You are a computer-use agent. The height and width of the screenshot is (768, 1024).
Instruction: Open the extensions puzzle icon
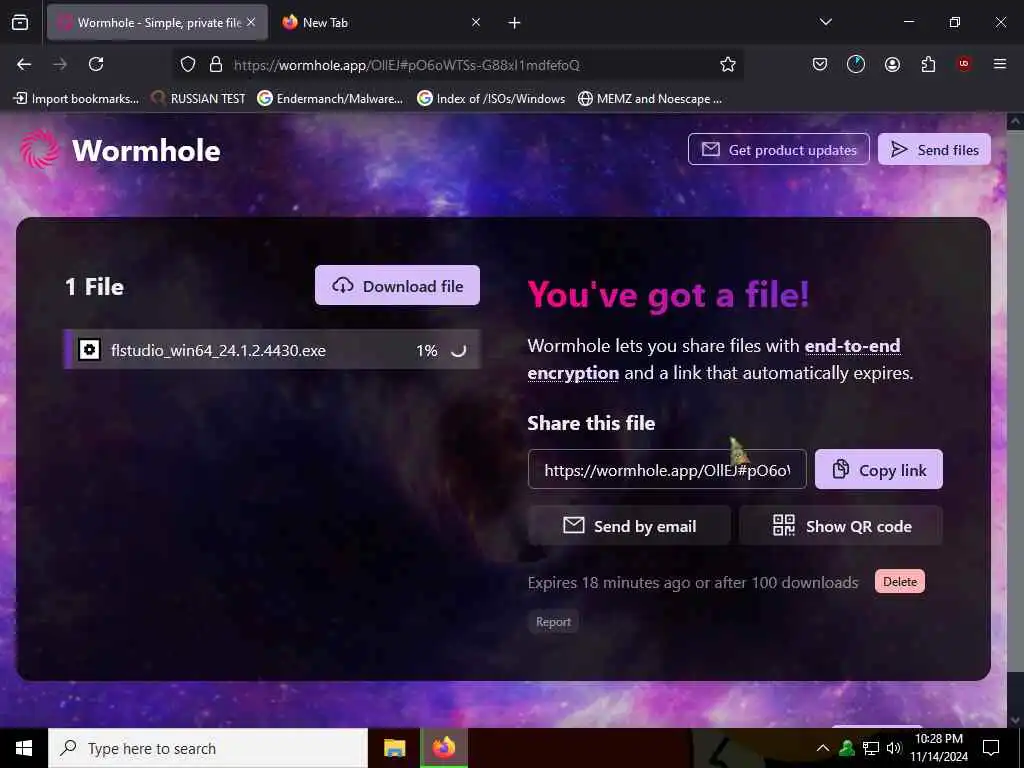click(x=928, y=64)
